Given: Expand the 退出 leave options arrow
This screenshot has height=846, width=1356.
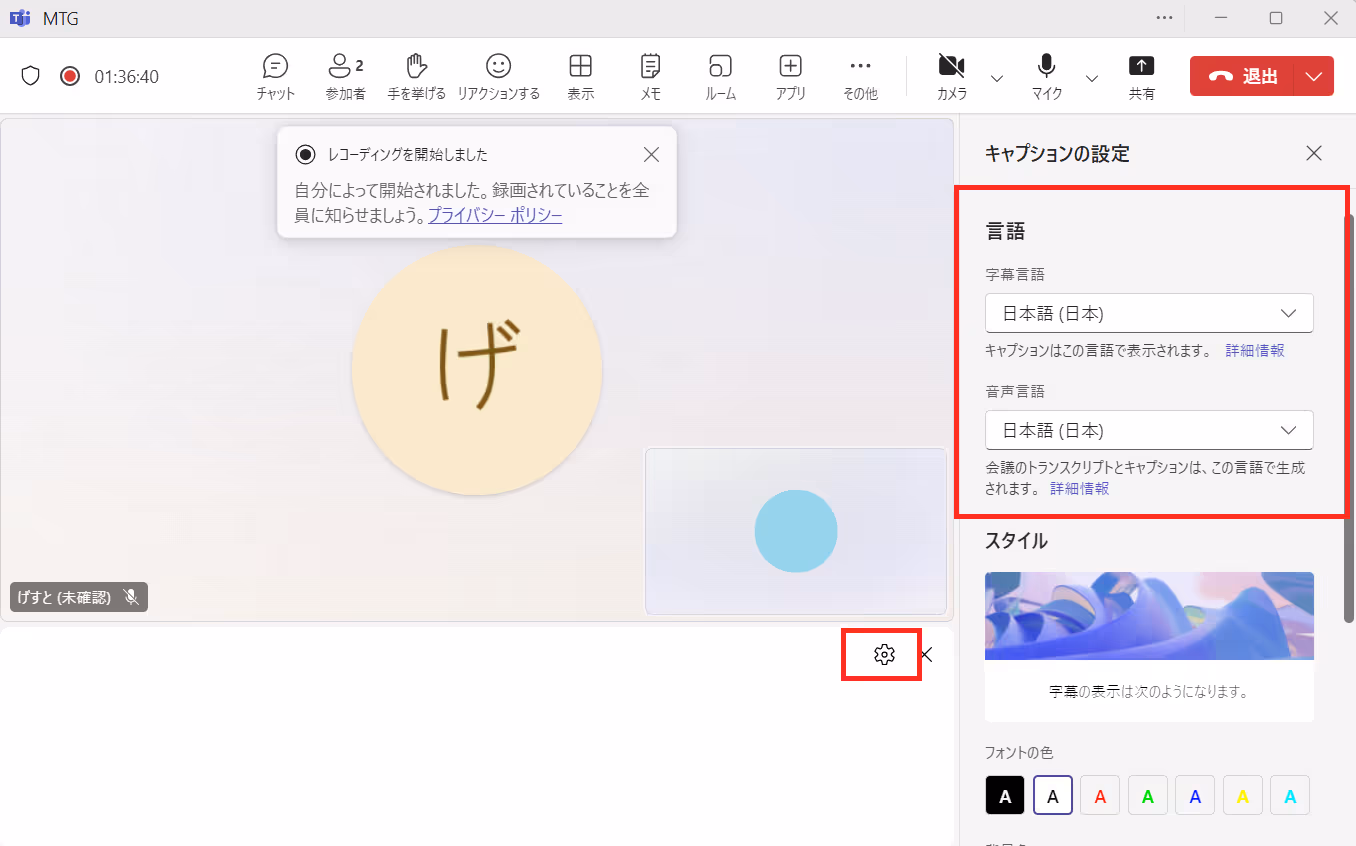Looking at the screenshot, I should click(x=1314, y=76).
